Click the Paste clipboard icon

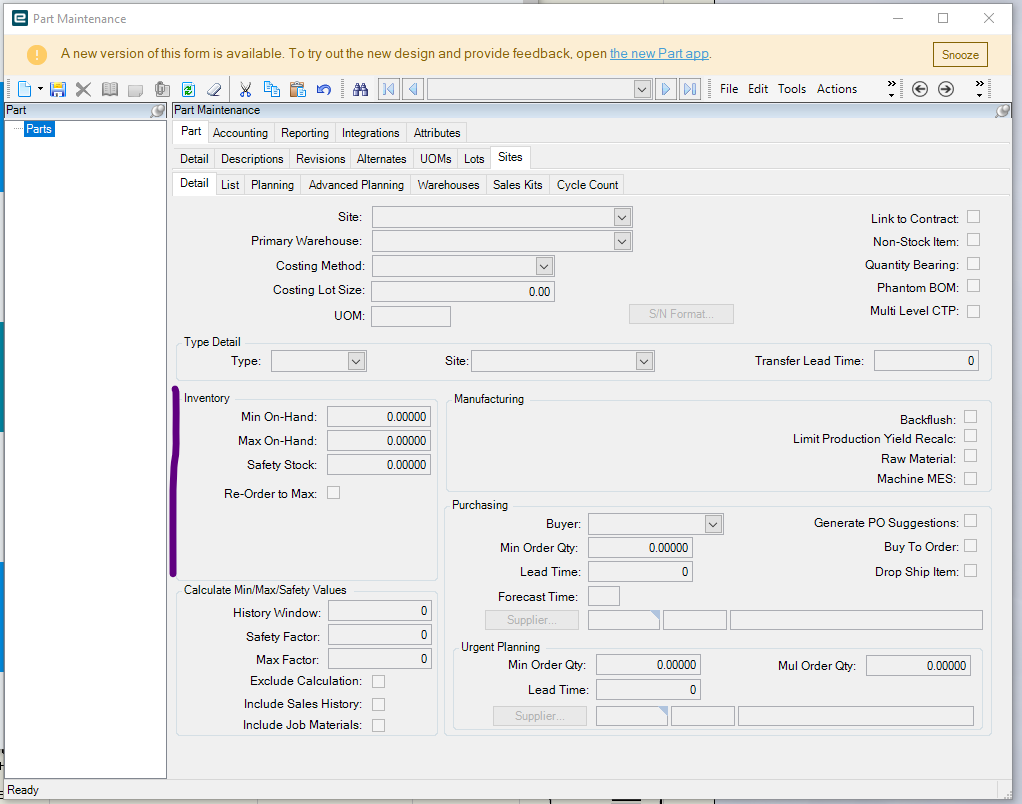[x=297, y=89]
